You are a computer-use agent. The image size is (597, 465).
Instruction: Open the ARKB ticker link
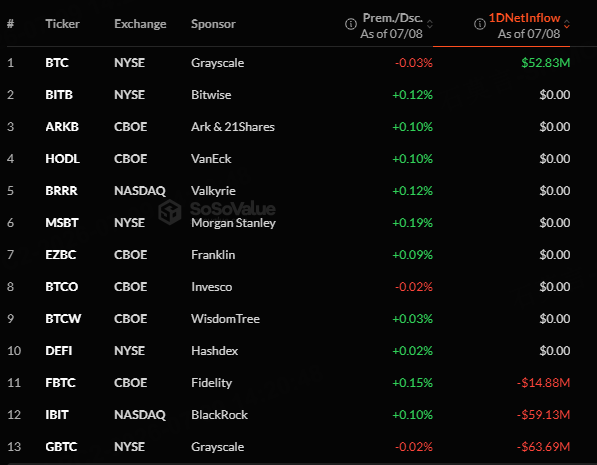pos(62,127)
